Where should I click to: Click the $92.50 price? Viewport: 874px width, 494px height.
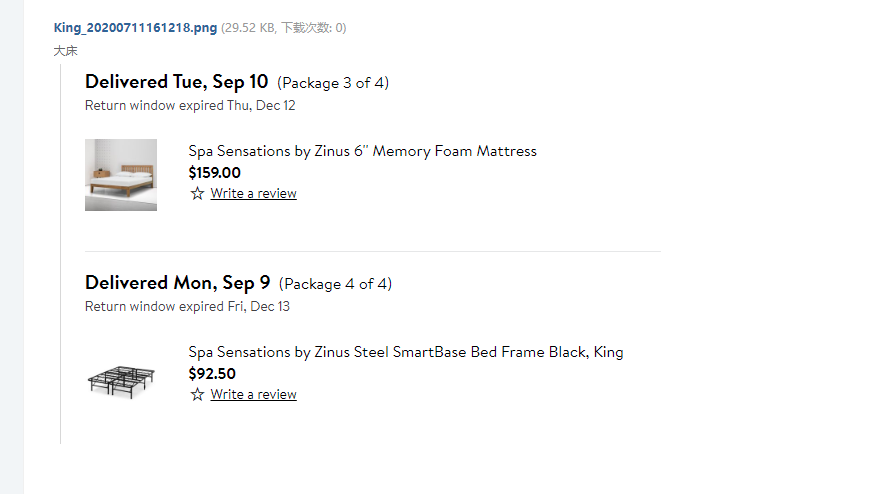(212, 373)
